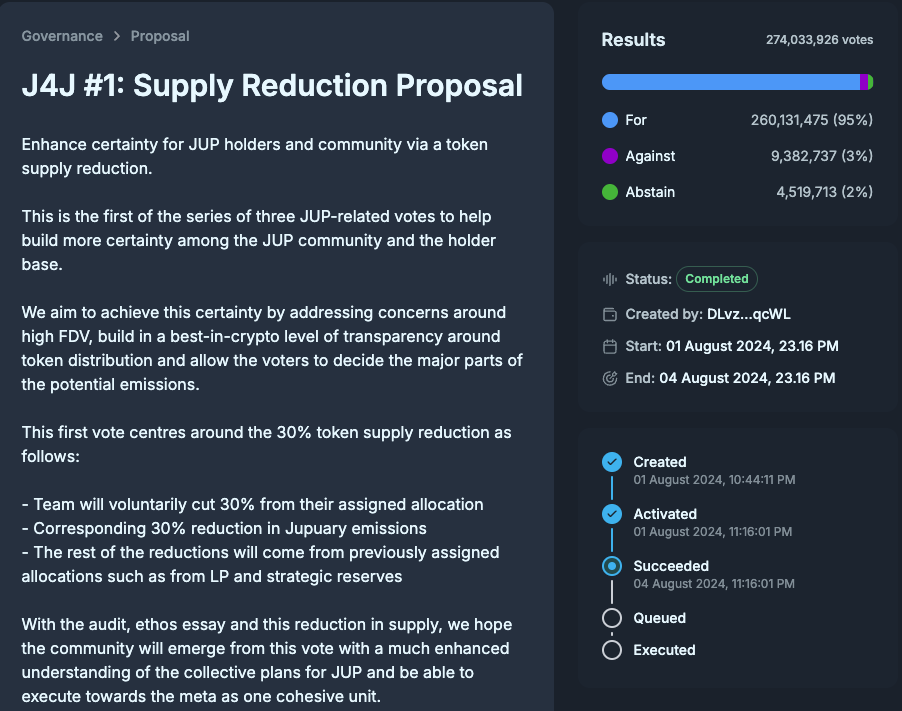902x711 pixels.
Task: Click the Completed status badge
Action: (717, 279)
